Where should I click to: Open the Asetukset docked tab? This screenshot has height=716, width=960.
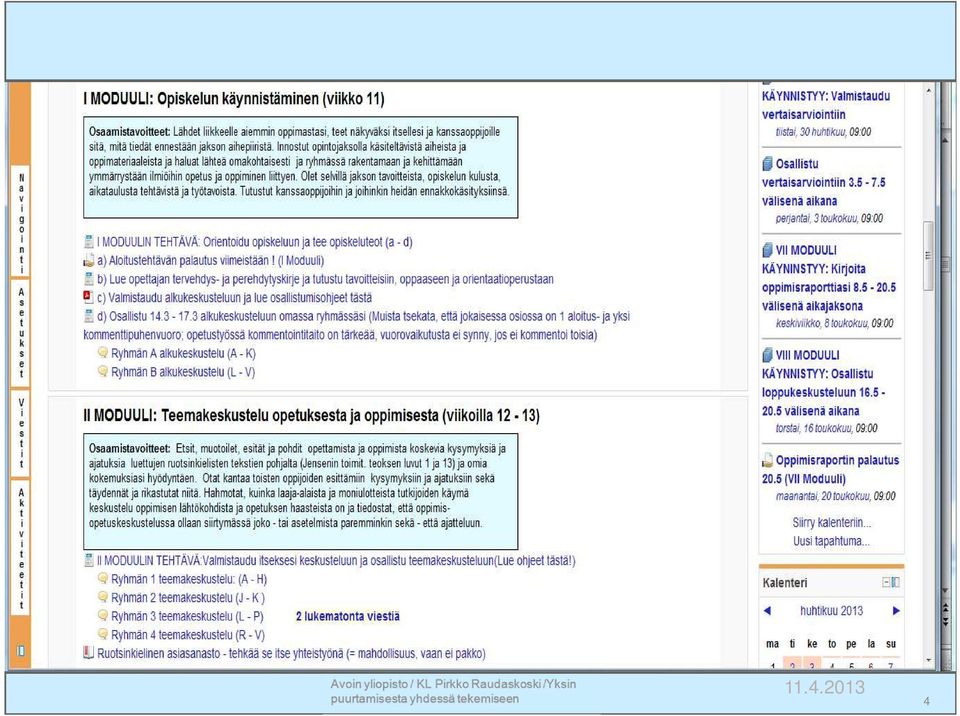(21, 334)
